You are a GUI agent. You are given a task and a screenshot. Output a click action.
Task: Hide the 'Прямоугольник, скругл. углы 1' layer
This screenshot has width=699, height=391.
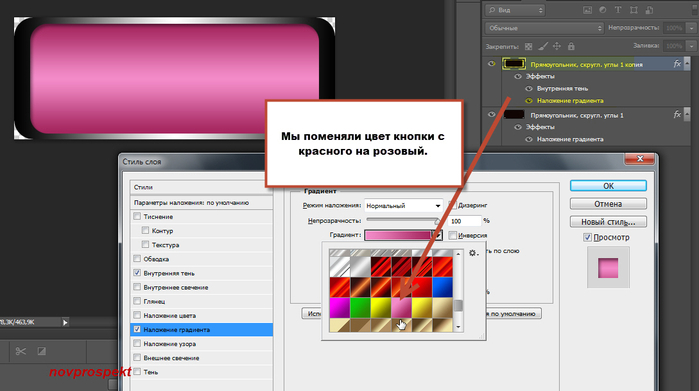pos(491,115)
